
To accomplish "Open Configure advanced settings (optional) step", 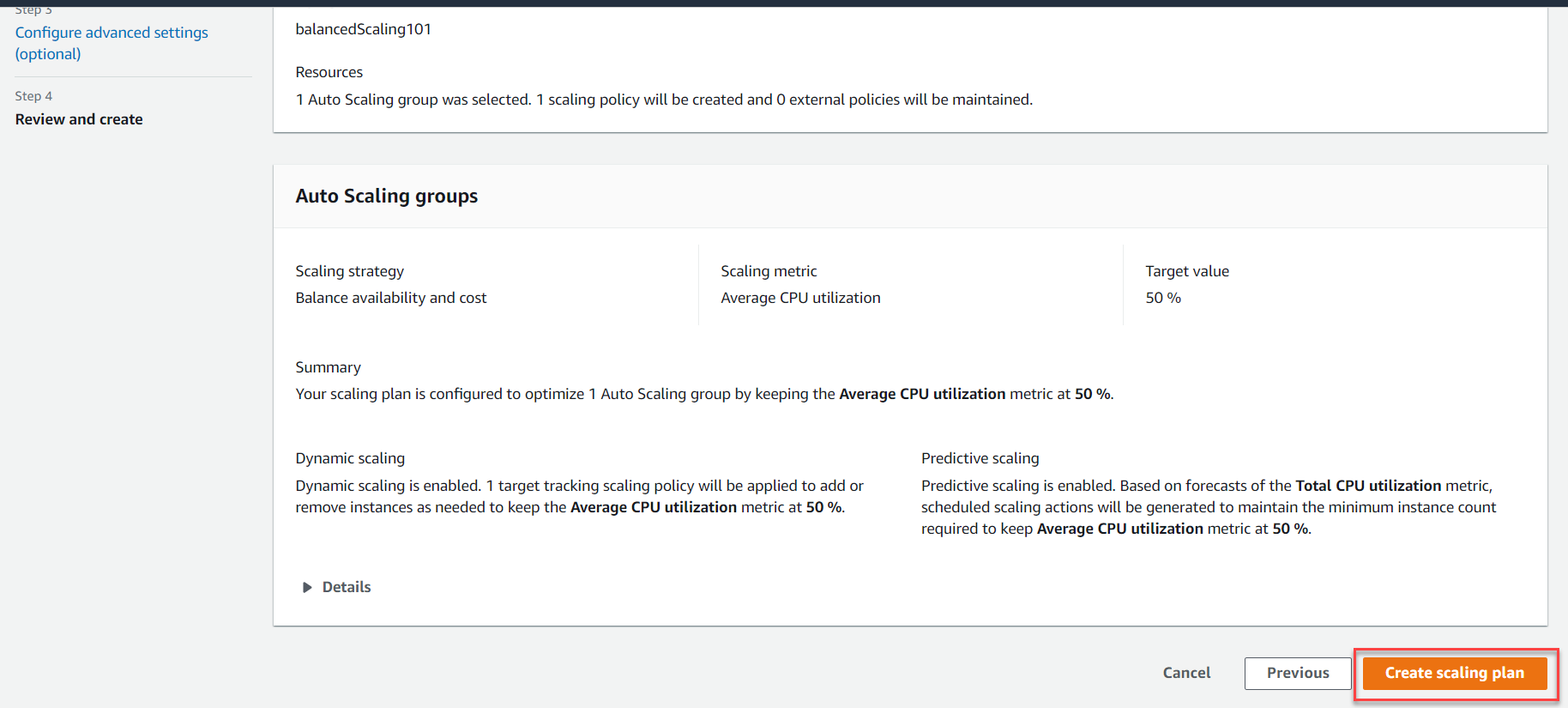I will coord(112,43).
